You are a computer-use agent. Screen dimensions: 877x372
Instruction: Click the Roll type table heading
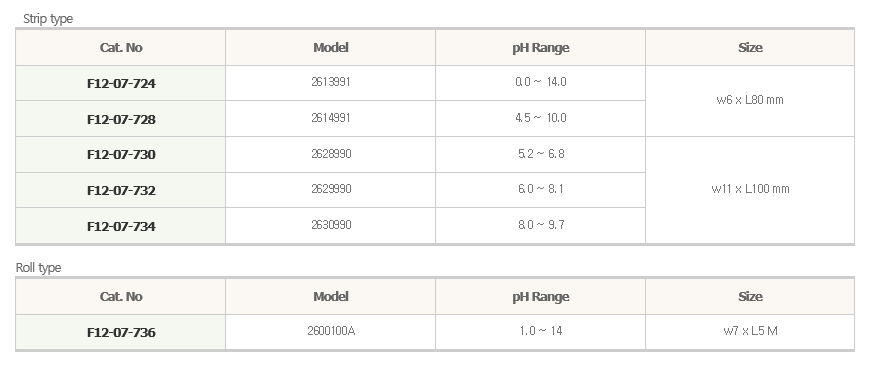tap(38, 268)
